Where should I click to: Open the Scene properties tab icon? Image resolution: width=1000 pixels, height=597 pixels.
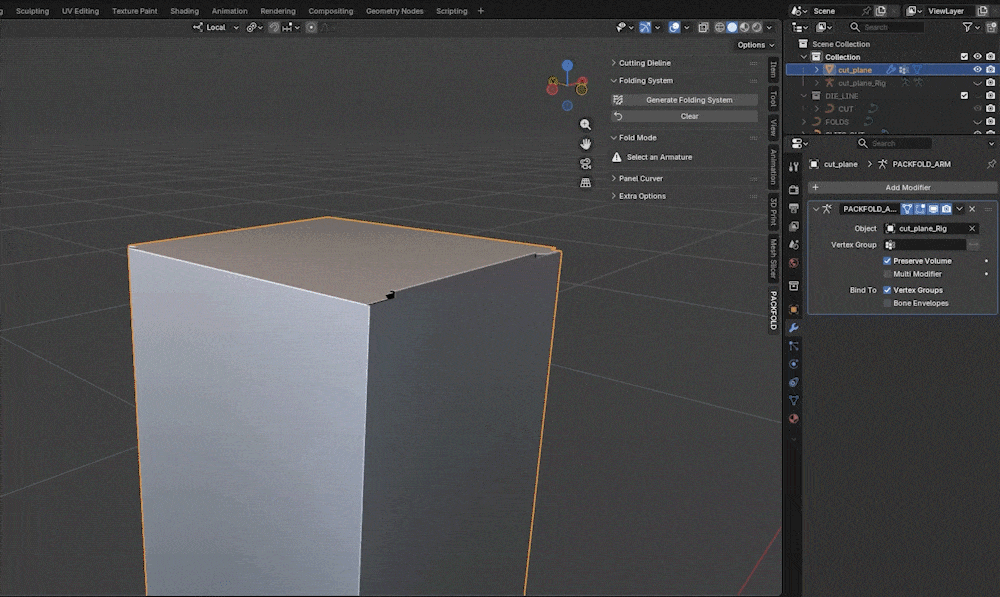[x=793, y=244]
